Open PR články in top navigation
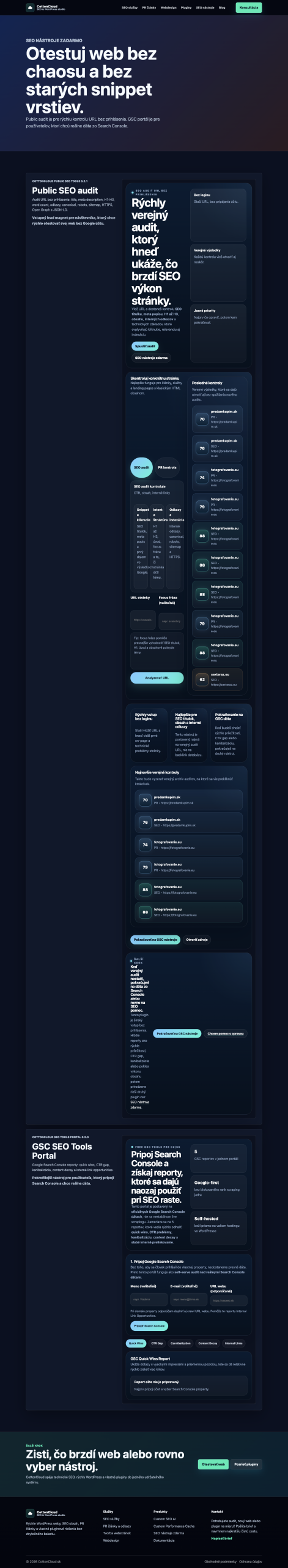288x1568 pixels. (x=149, y=8)
